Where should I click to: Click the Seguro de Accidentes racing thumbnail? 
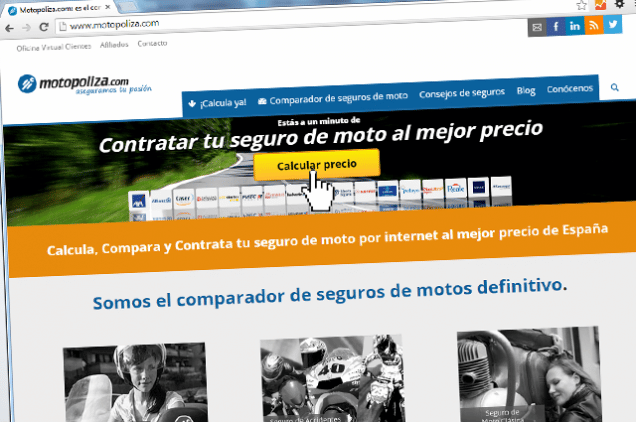tap(332, 378)
